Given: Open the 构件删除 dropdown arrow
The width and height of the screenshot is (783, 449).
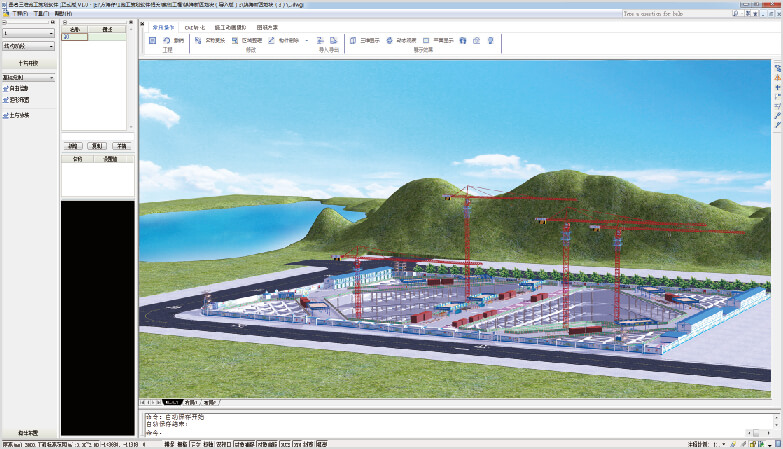Looking at the screenshot, I should 306,40.
